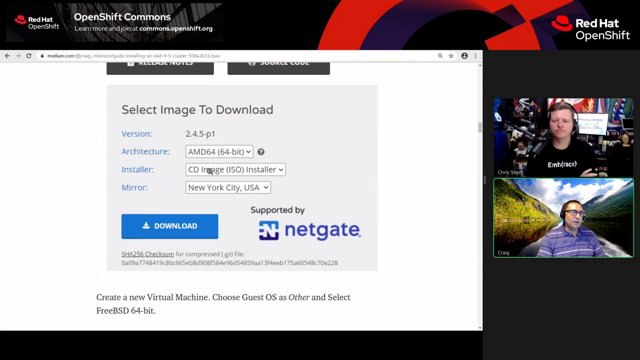Open the Installer CD Image (ISO) dropdown

236,169
